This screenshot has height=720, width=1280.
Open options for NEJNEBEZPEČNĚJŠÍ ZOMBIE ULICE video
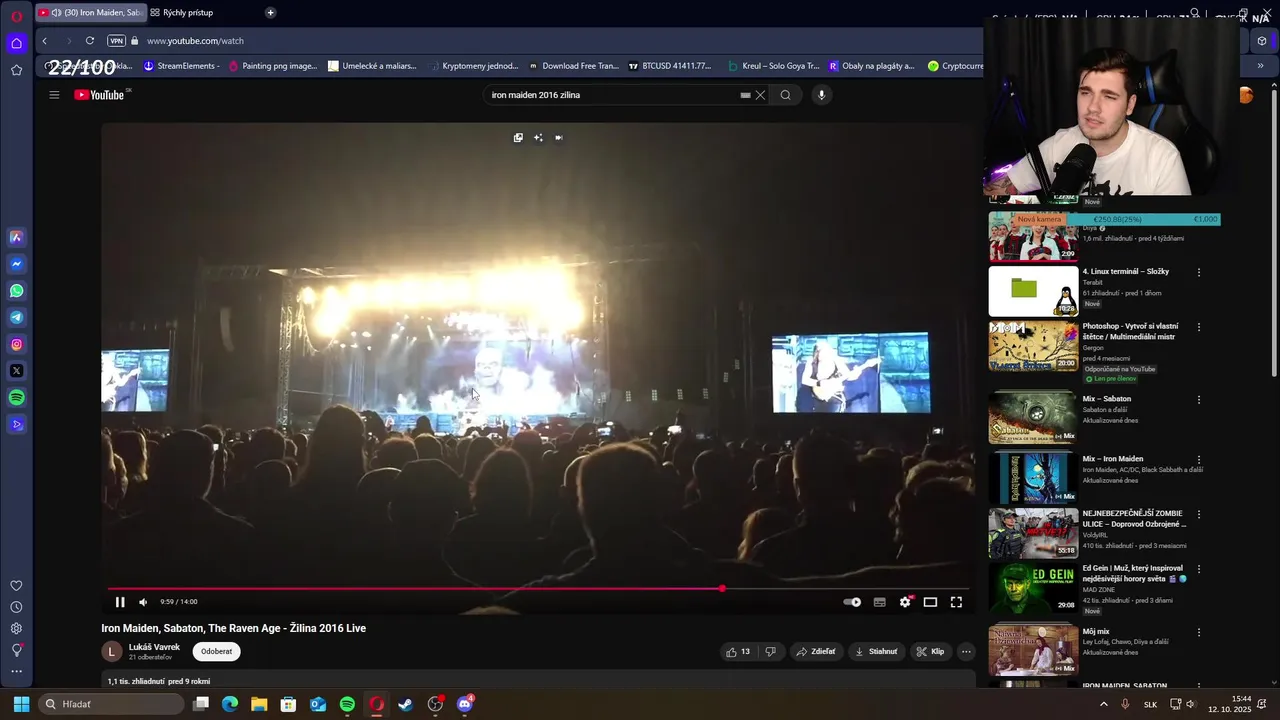[x=1198, y=515]
